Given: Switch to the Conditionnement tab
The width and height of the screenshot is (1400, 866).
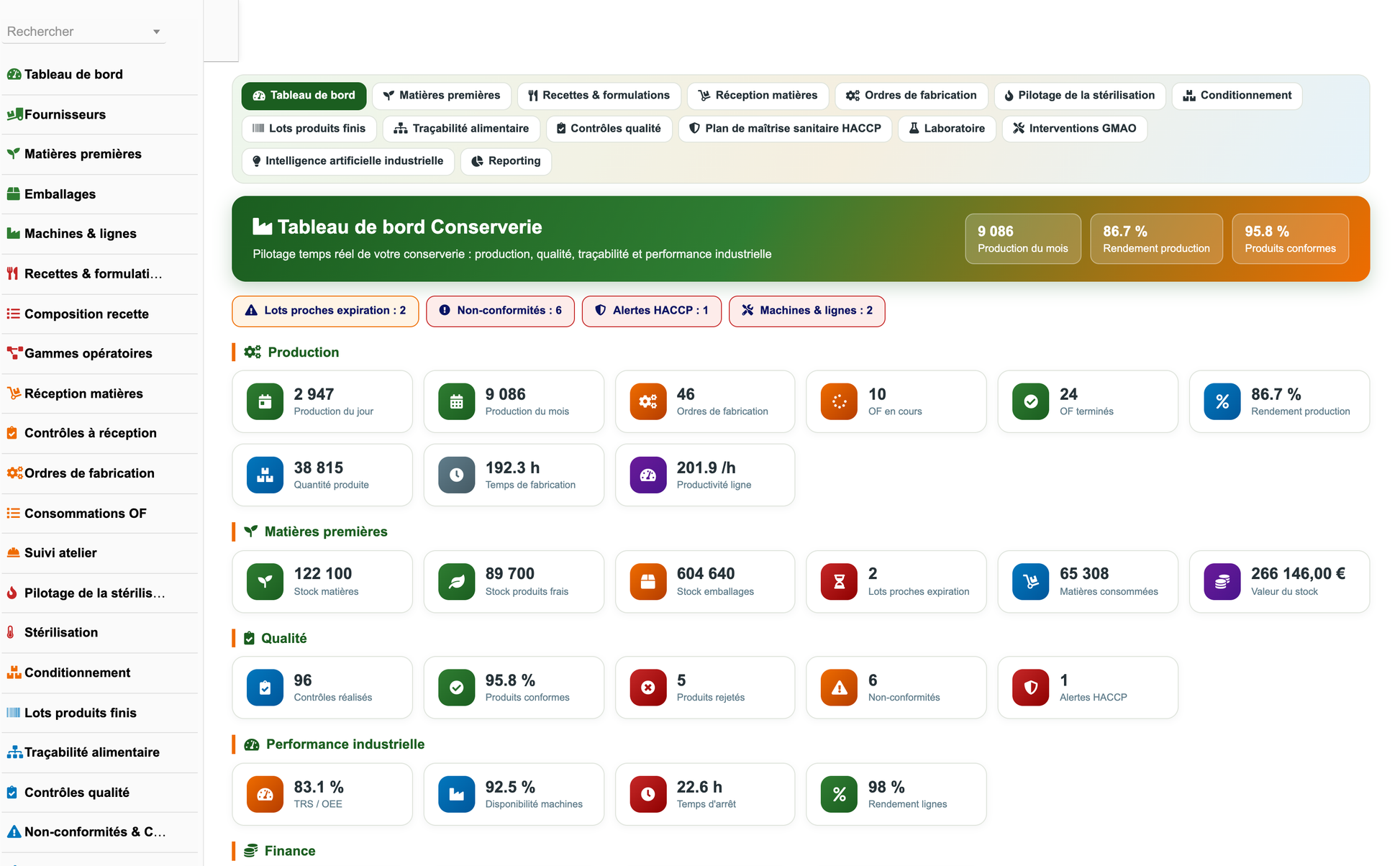Looking at the screenshot, I should point(1237,96).
